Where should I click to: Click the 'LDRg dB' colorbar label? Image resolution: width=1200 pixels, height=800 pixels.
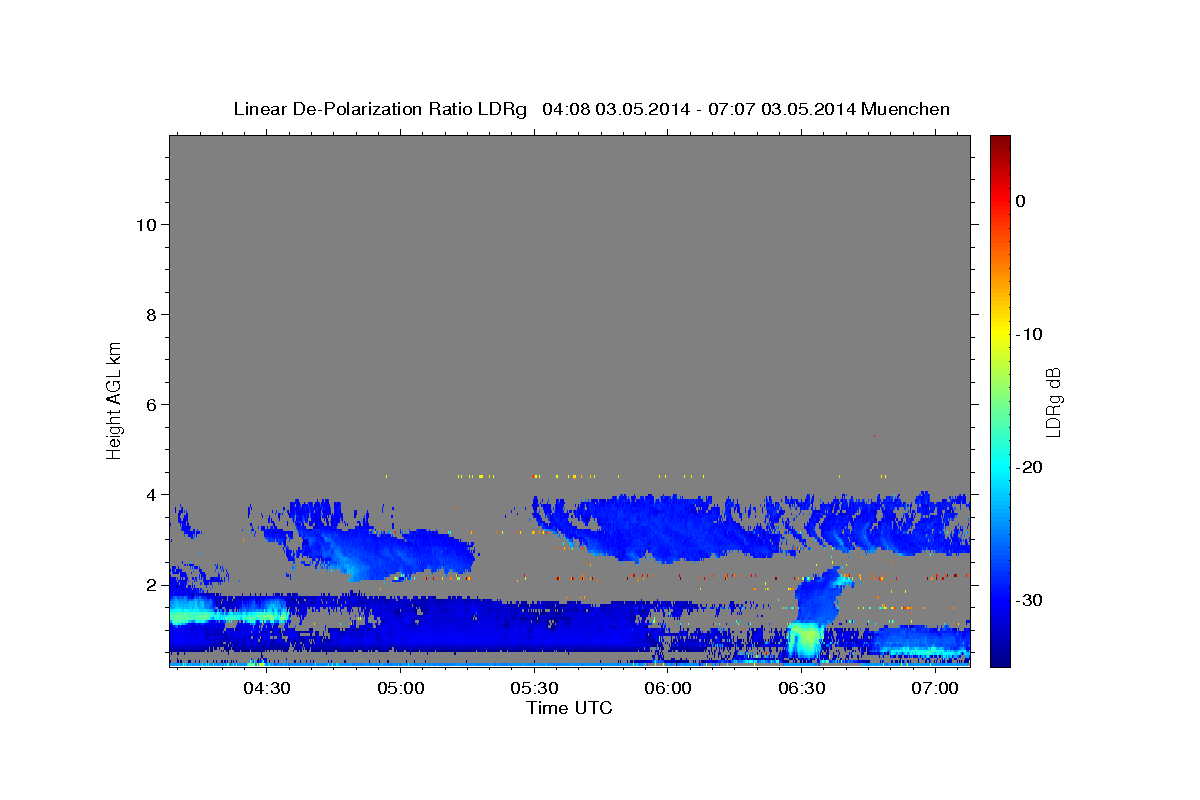pos(1053,402)
